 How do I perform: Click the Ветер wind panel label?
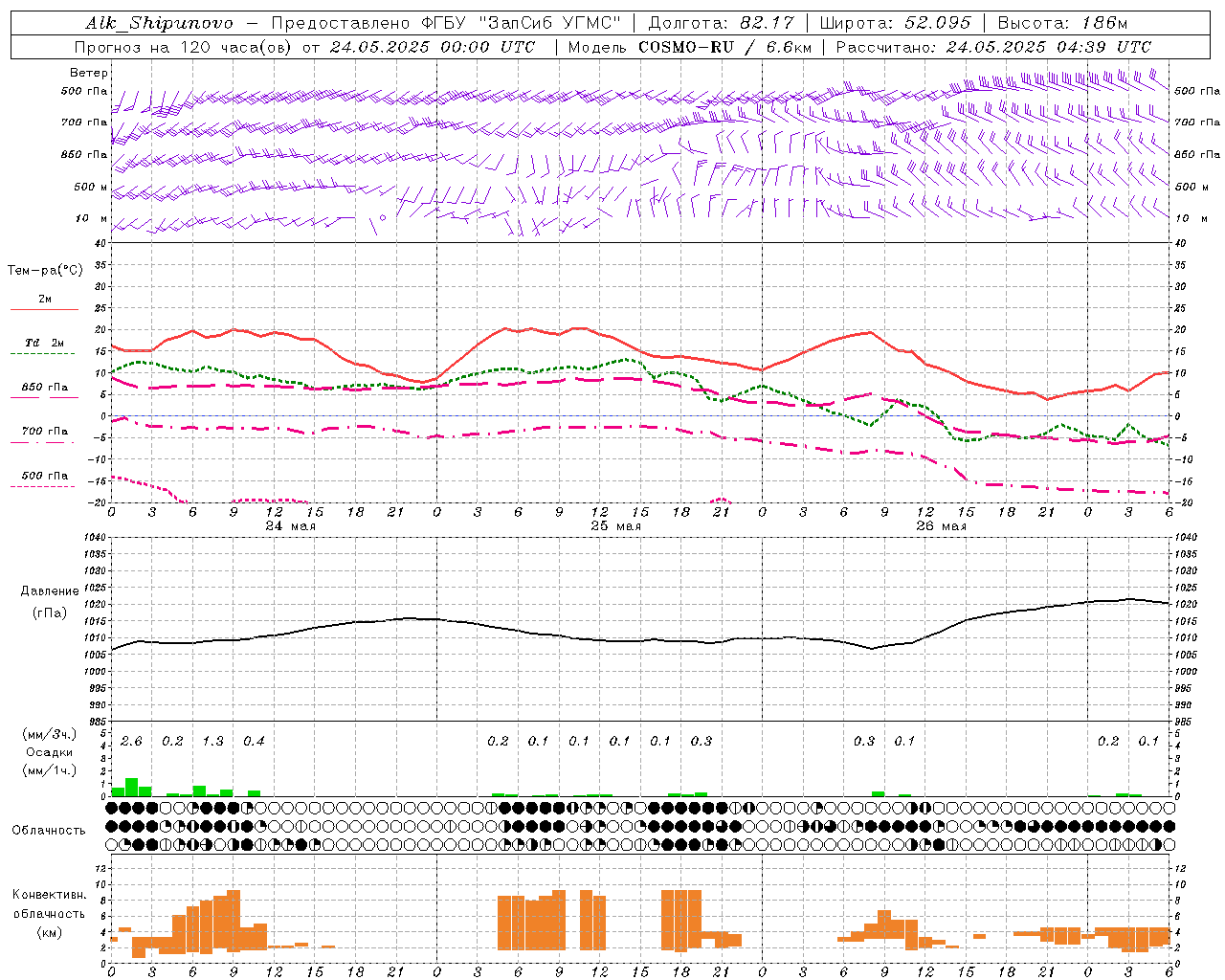[89, 73]
